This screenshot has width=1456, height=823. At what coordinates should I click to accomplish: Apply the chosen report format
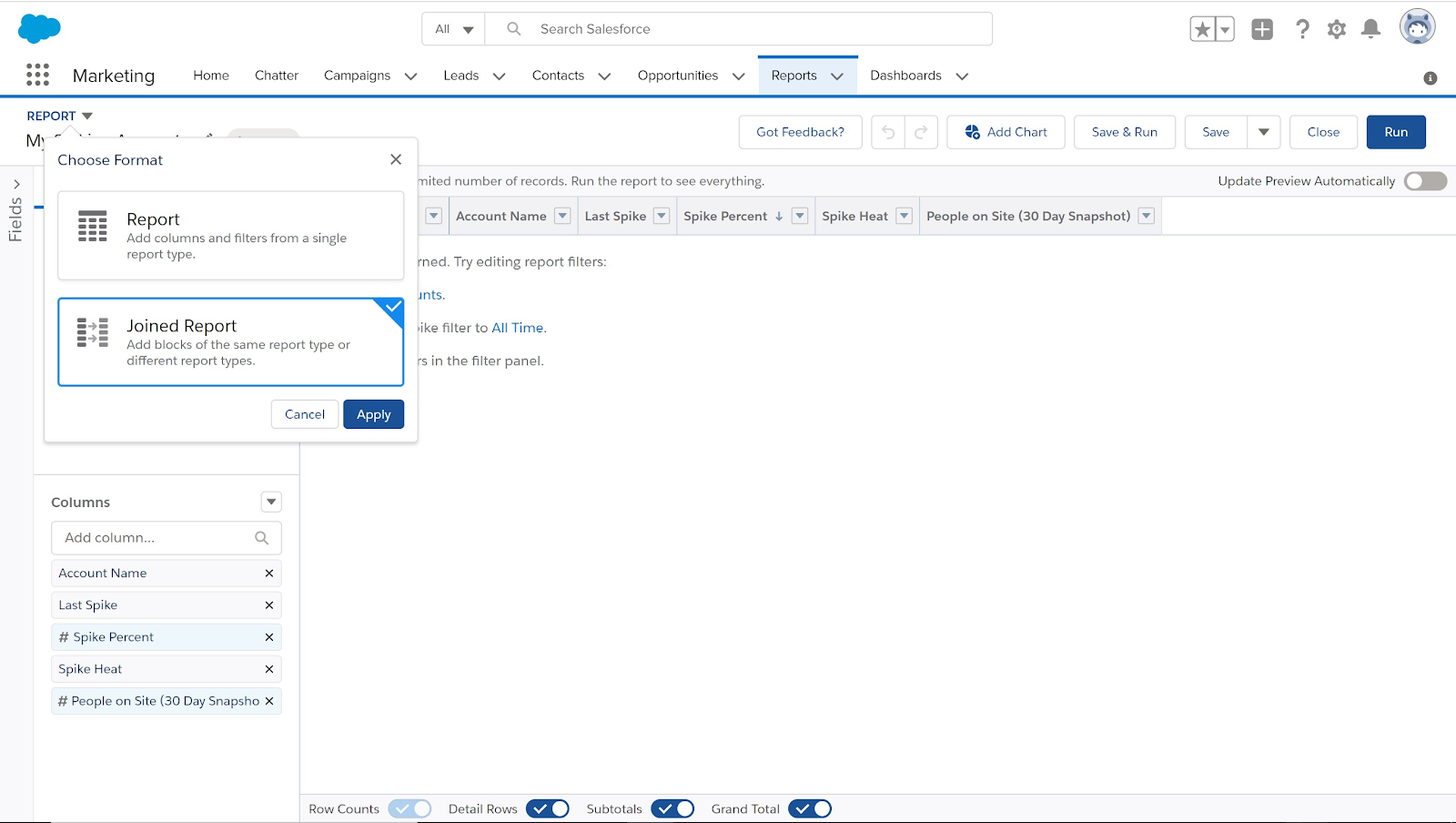(x=374, y=414)
